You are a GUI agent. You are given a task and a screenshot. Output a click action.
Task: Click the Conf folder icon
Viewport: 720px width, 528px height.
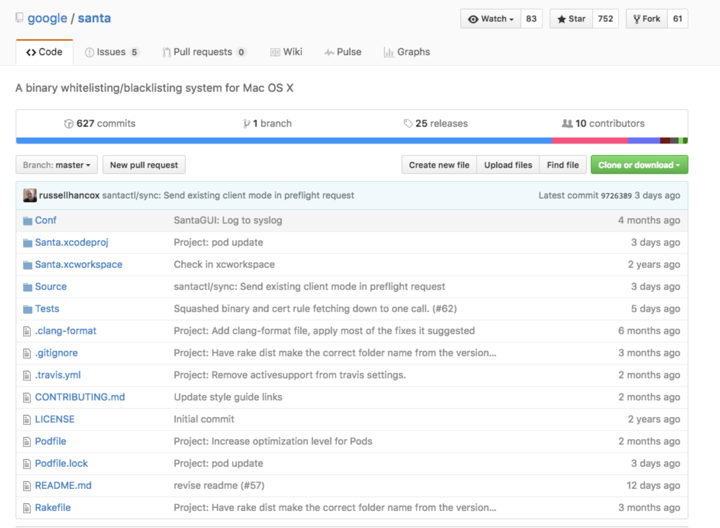click(27, 220)
